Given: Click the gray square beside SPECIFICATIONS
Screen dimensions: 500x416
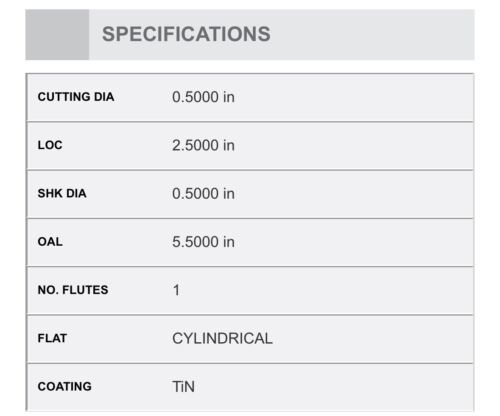Looking at the screenshot, I should point(57,35).
